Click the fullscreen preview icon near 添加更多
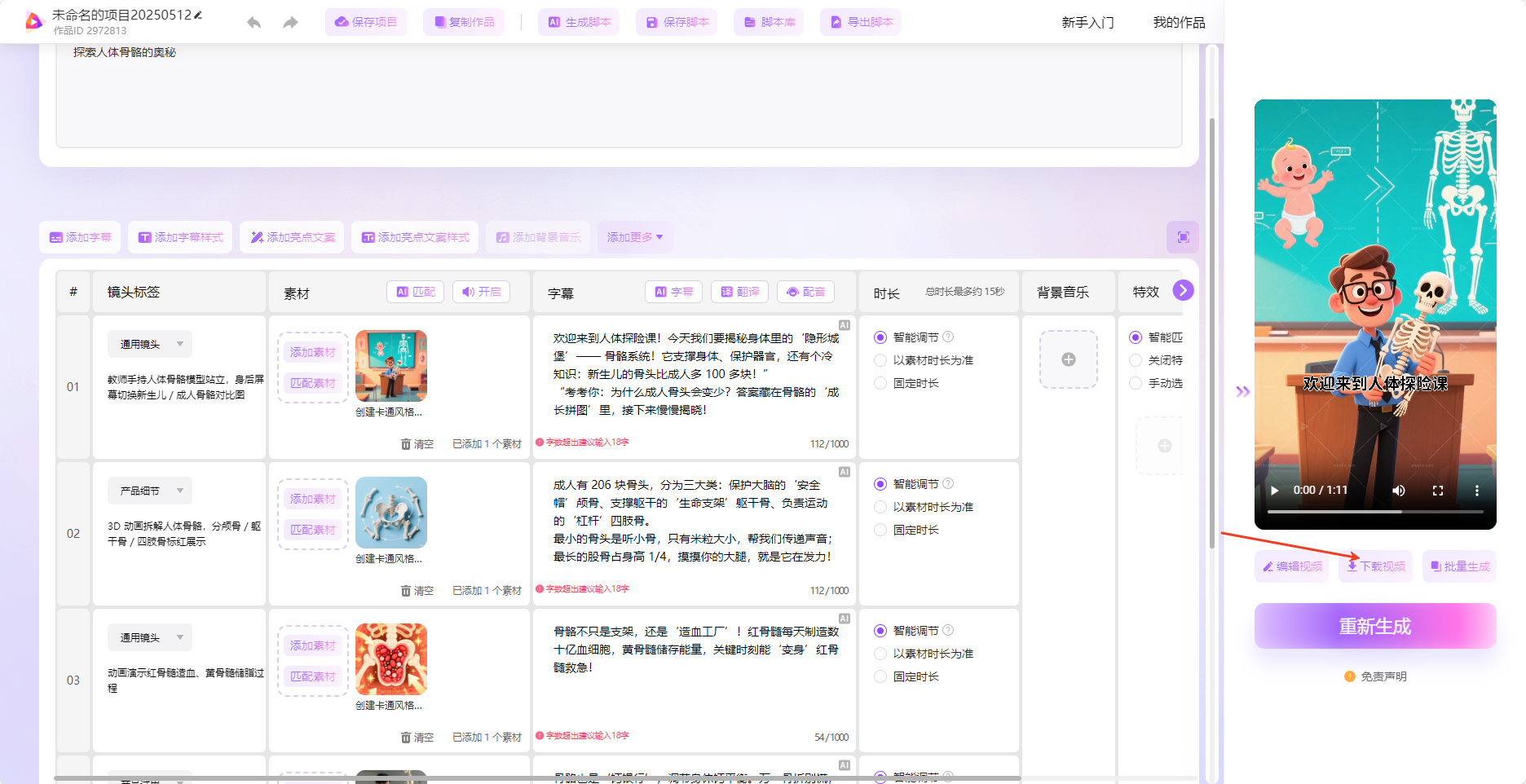 tap(1182, 237)
